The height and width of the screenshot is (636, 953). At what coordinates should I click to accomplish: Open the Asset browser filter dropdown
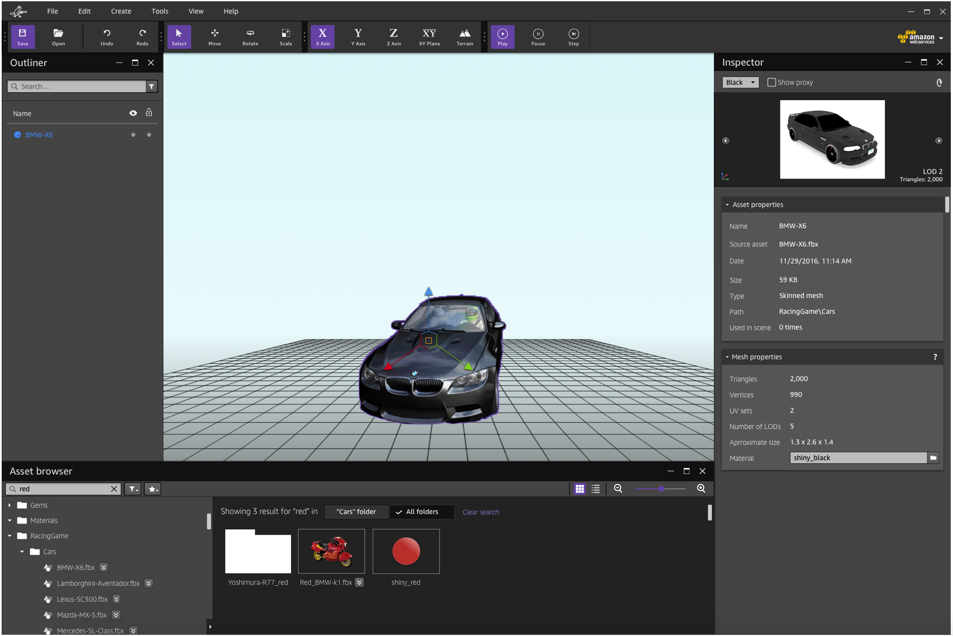tap(132, 489)
